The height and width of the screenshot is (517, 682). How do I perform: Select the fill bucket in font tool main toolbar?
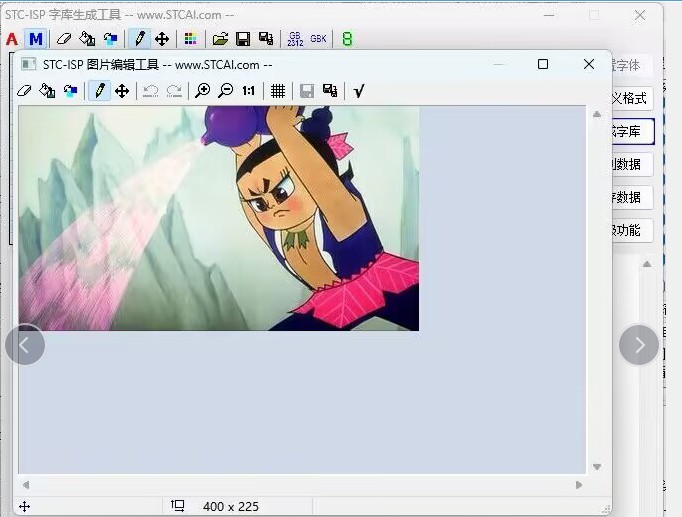pyautogui.click(x=87, y=39)
